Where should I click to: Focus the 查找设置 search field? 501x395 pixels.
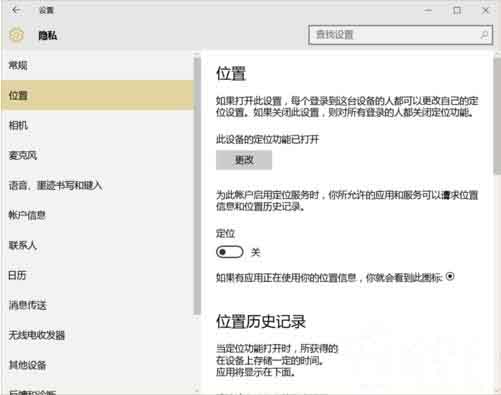pyautogui.click(x=400, y=35)
